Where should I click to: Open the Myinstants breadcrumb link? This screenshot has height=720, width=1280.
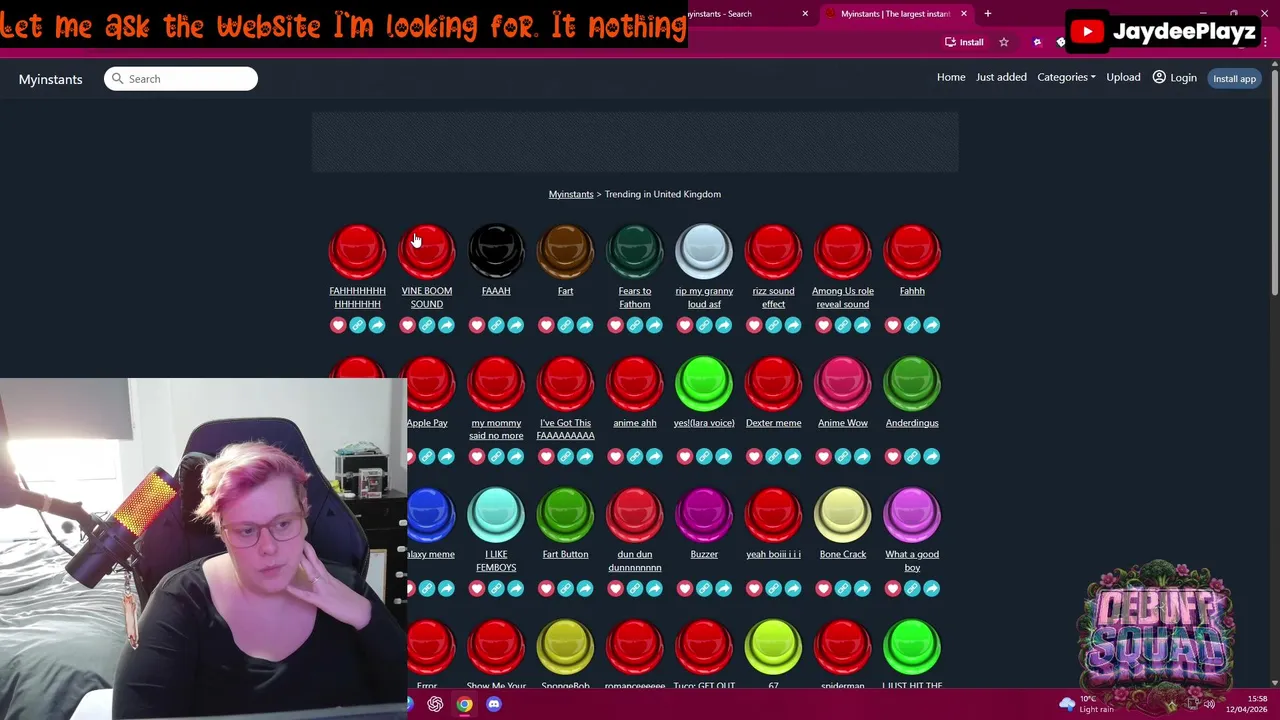pyautogui.click(x=571, y=194)
